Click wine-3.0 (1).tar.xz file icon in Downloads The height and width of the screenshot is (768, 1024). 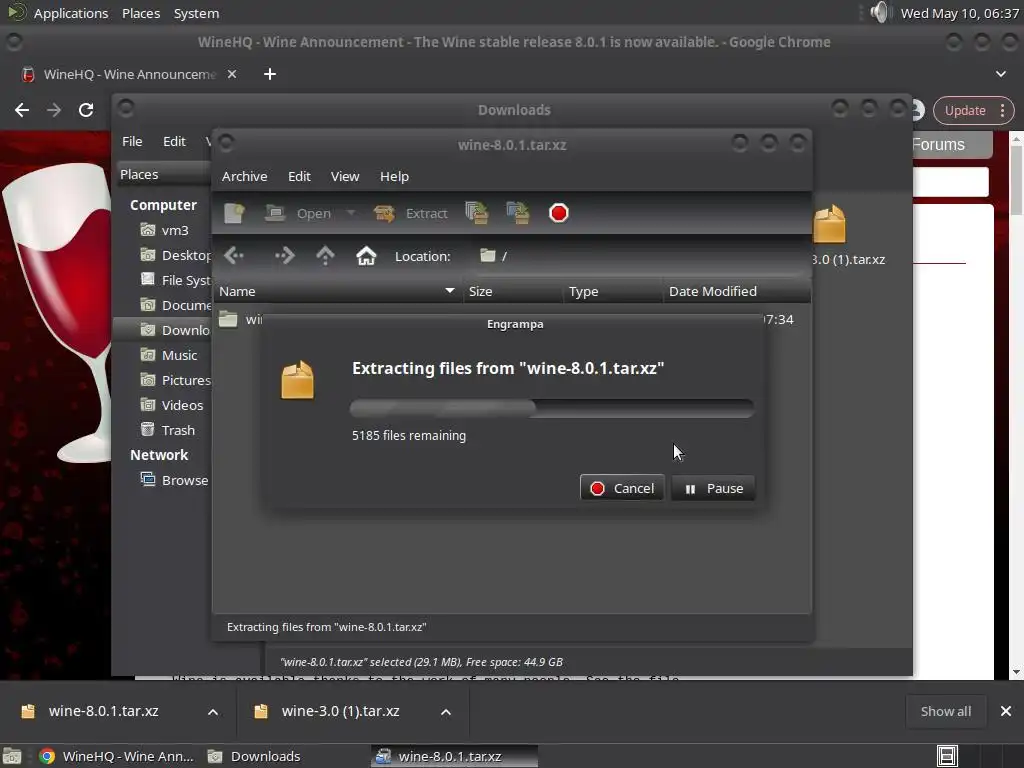point(830,224)
